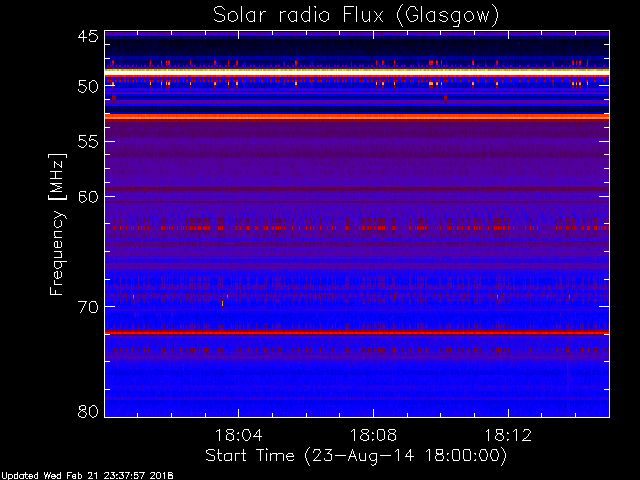
Task: Select the 50 MHz frequency tick label
Action: pos(87,86)
